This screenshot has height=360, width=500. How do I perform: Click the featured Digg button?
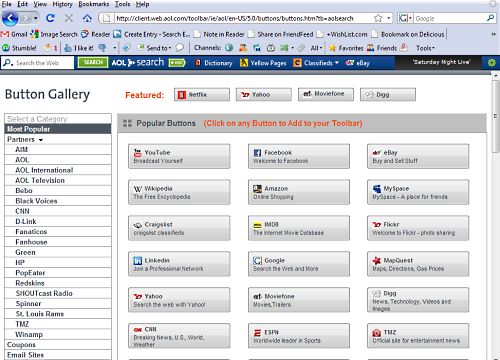point(388,95)
